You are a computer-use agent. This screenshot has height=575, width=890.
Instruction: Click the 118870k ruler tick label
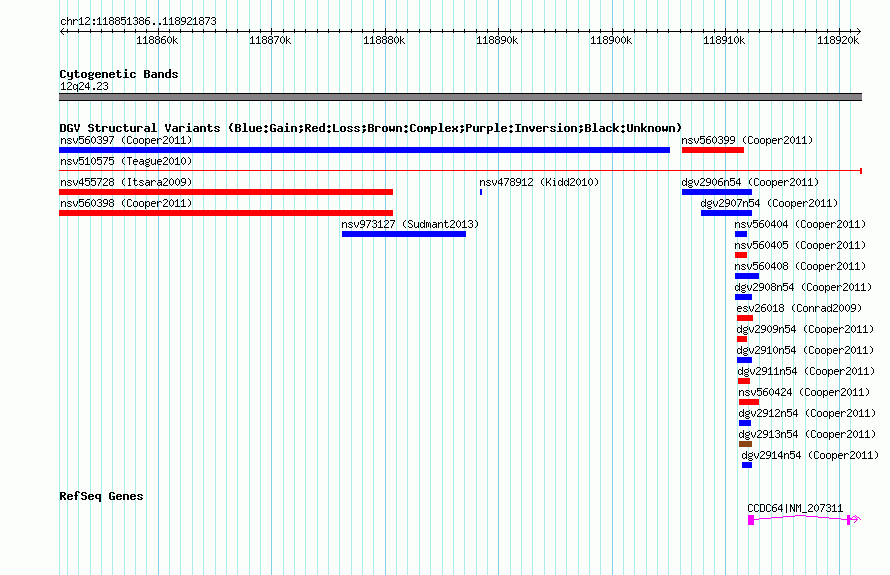[270, 40]
